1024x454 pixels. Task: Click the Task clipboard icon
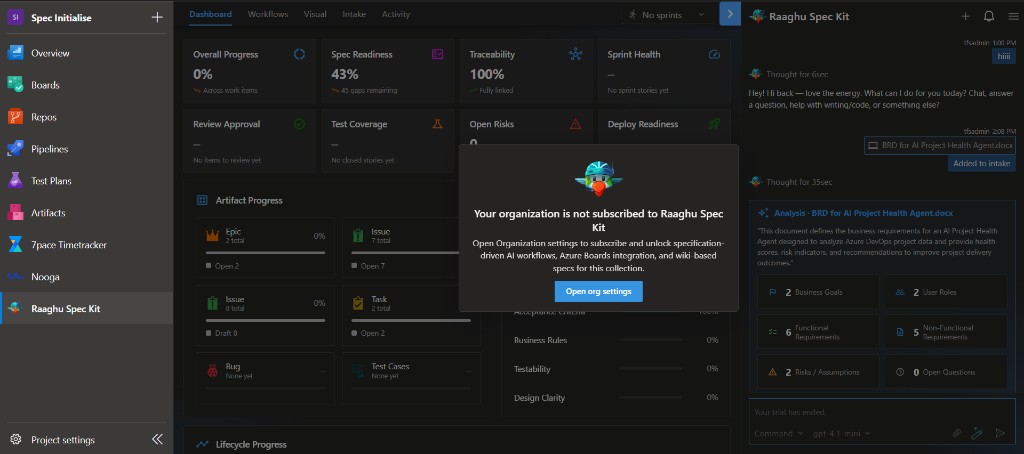358,303
